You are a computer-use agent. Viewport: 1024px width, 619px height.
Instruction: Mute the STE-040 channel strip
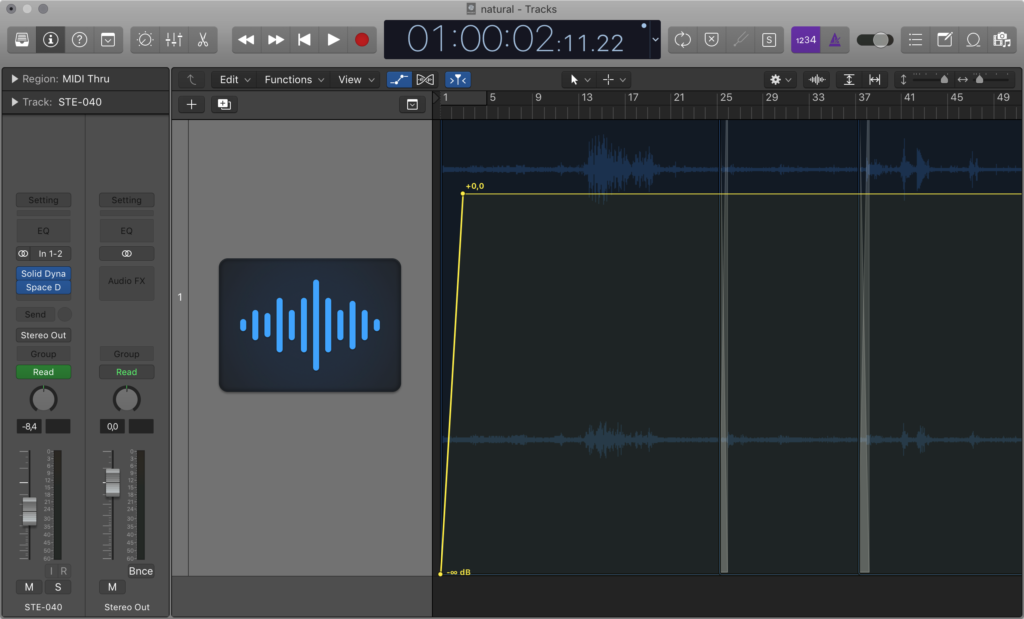tap(29, 586)
